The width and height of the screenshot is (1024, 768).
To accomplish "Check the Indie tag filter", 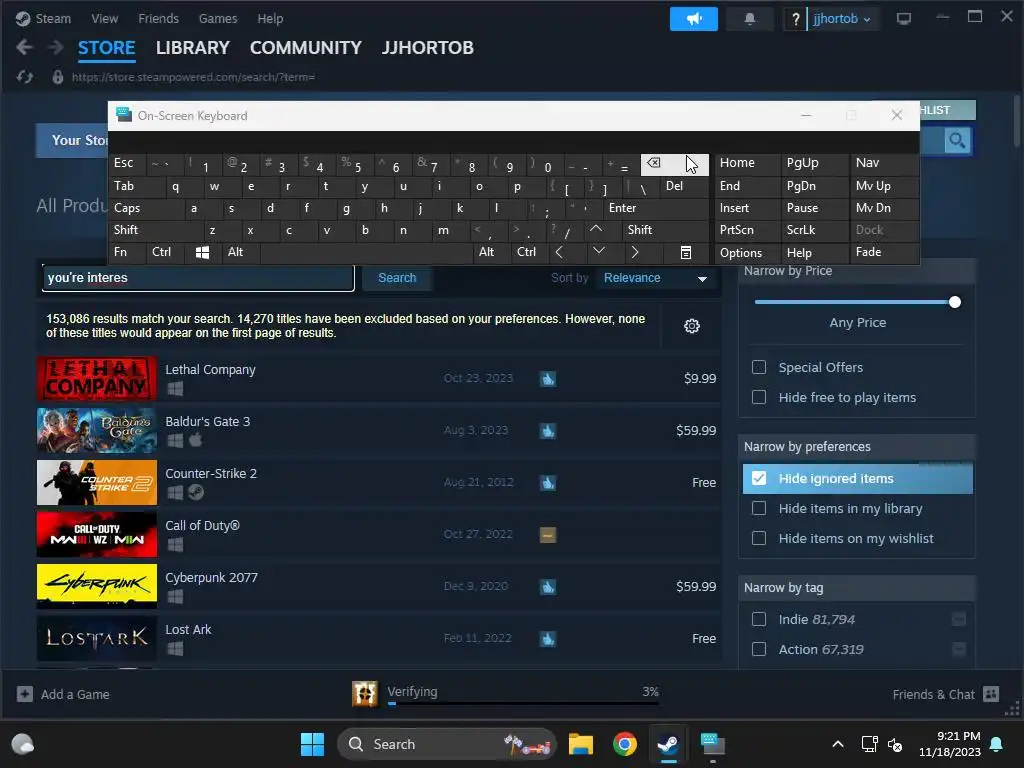I will (759, 619).
